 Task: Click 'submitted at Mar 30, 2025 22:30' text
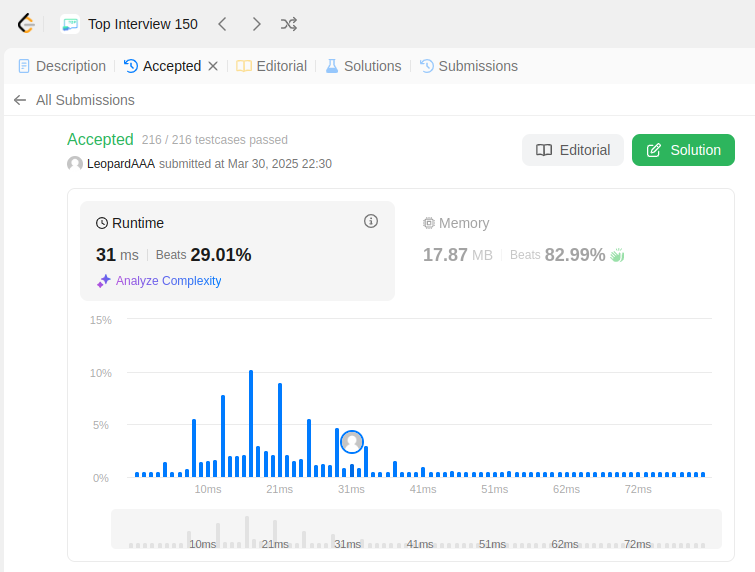tap(246, 164)
